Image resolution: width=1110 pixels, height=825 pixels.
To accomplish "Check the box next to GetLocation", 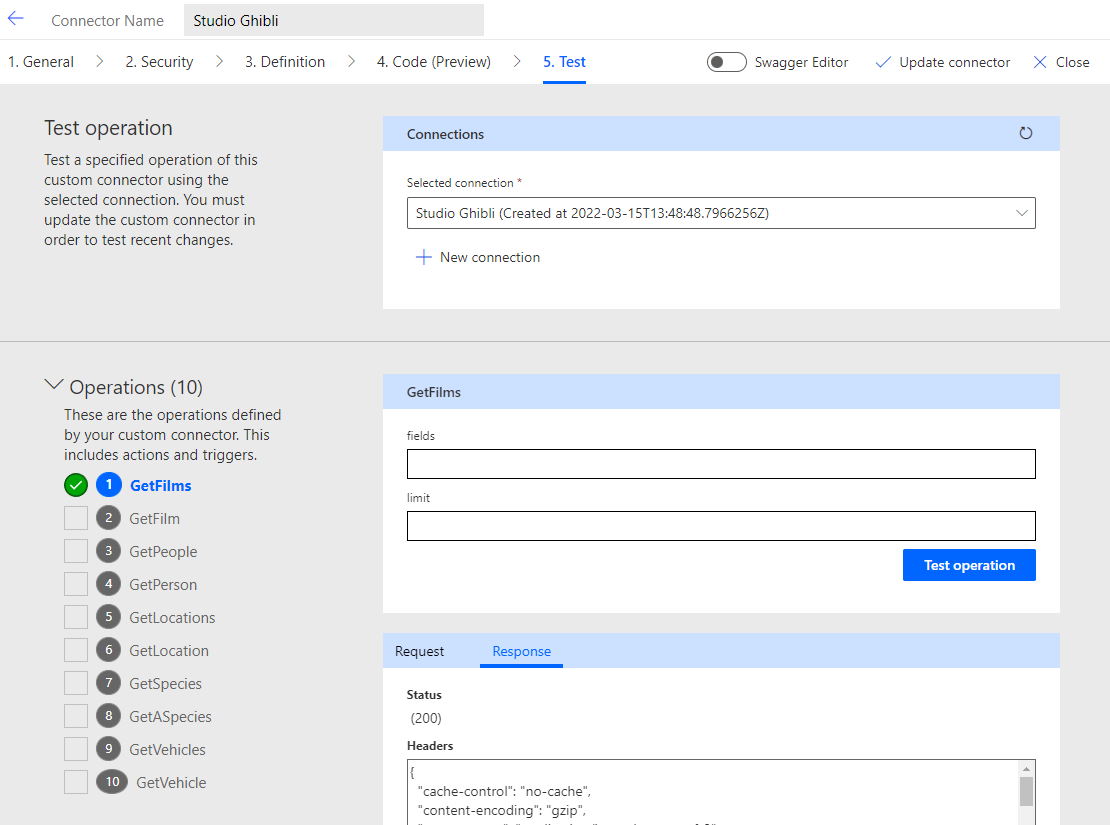I will [76, 650].
